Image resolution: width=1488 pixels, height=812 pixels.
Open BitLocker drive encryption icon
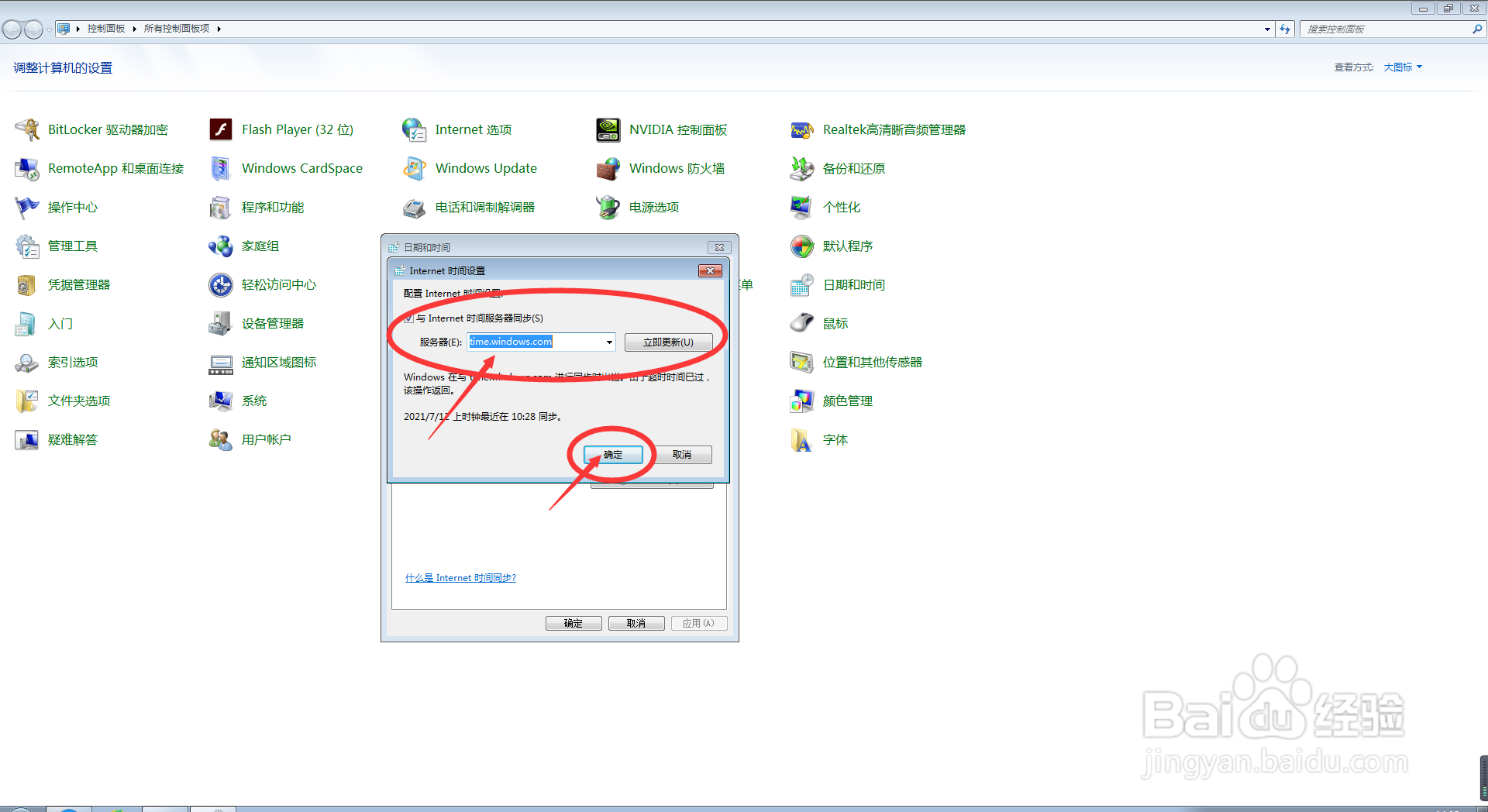27,129
